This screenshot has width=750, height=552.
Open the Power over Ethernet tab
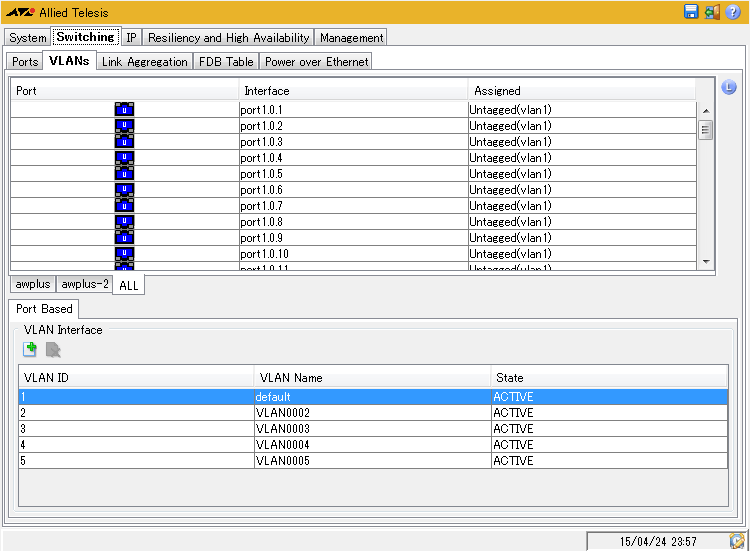tap(316, 62)
